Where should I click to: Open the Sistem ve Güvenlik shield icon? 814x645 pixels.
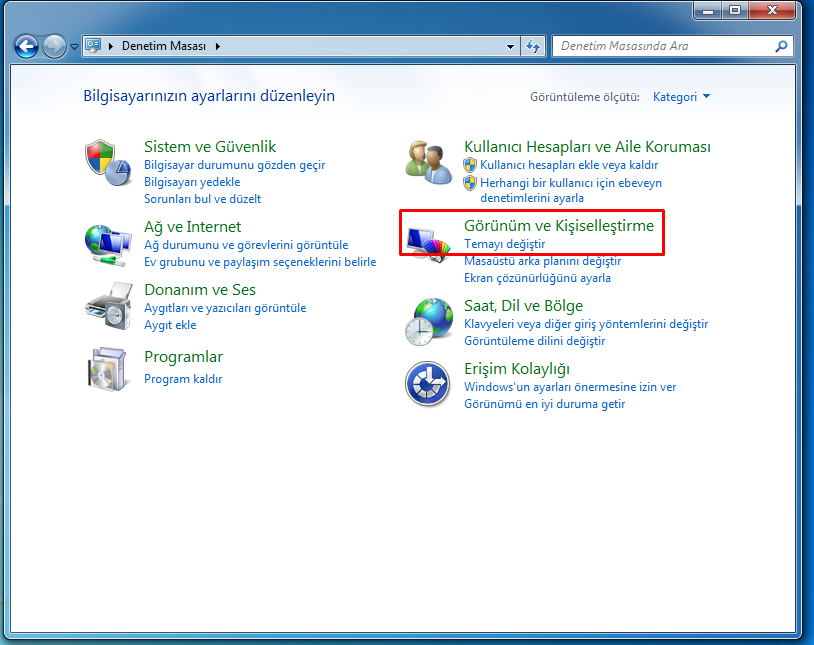(107, 163)
